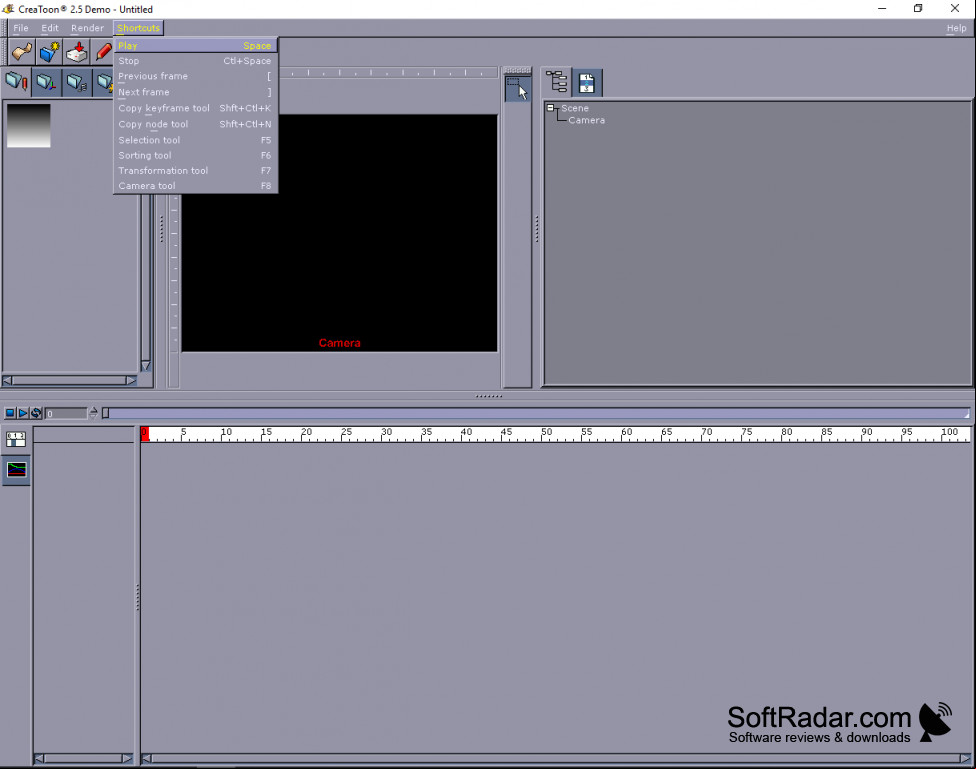Restore down the CreaToon window
The image size is (976, 769).
tap(918, 9)
